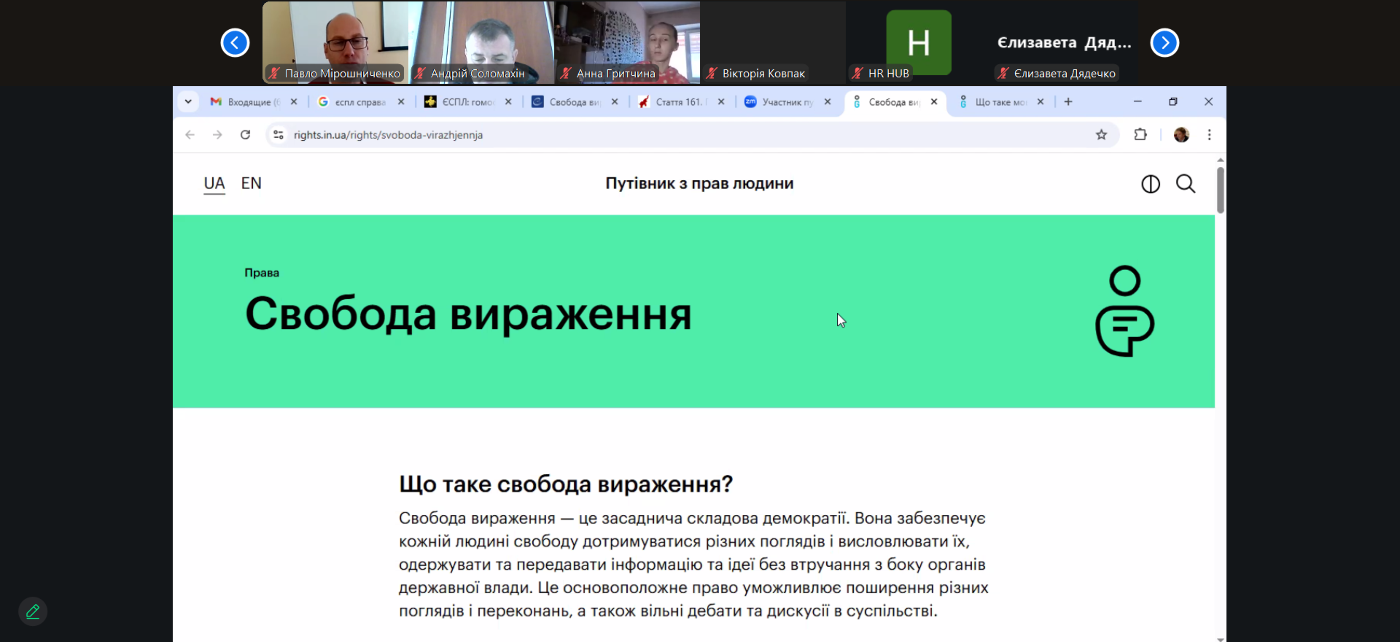Image resolution: width=1400 pixels, height=642 pixels.
Task: Close the єспл справа tab
Action: (x=400, y=102)
